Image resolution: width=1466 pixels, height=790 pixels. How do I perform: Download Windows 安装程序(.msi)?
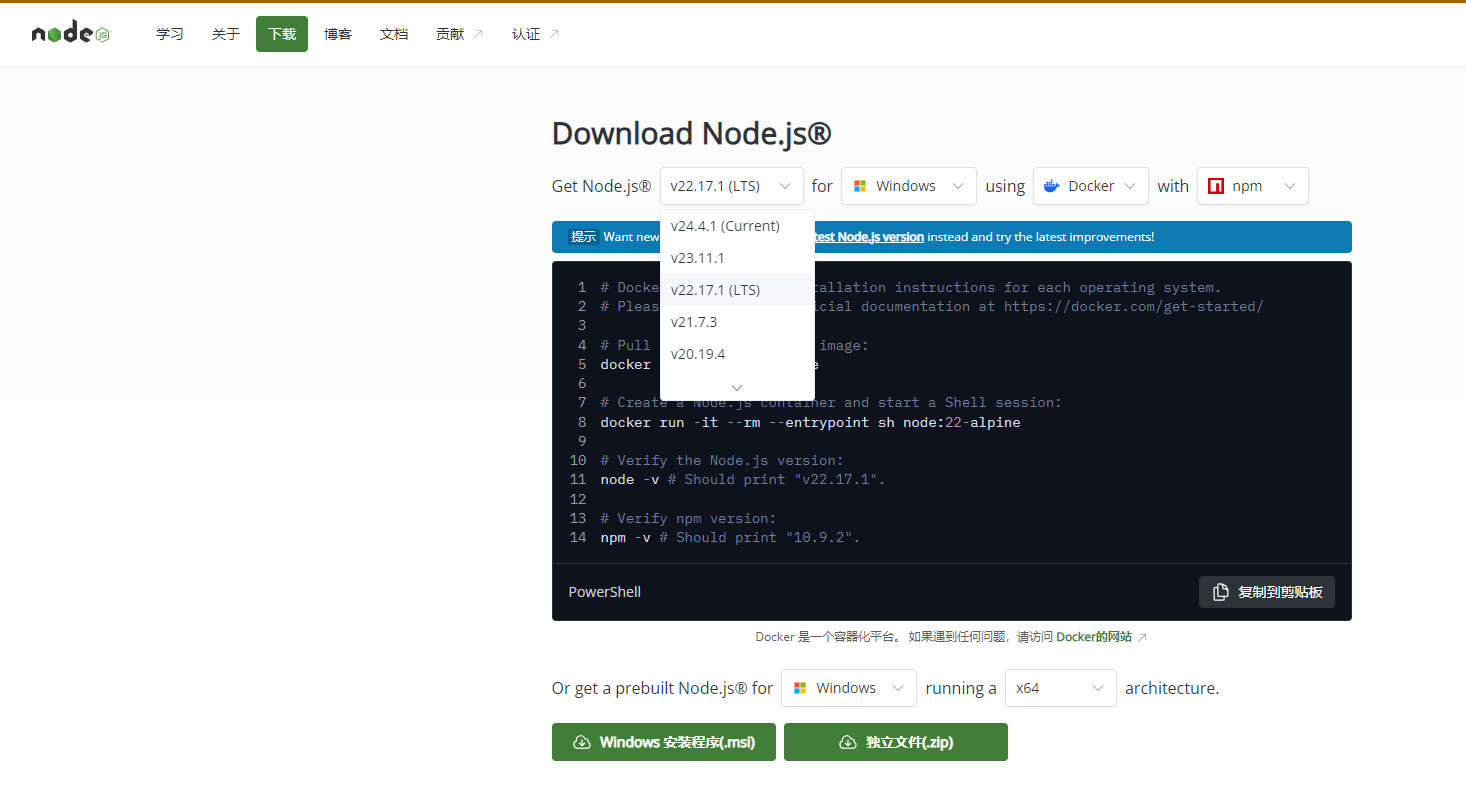coord(664,742)
